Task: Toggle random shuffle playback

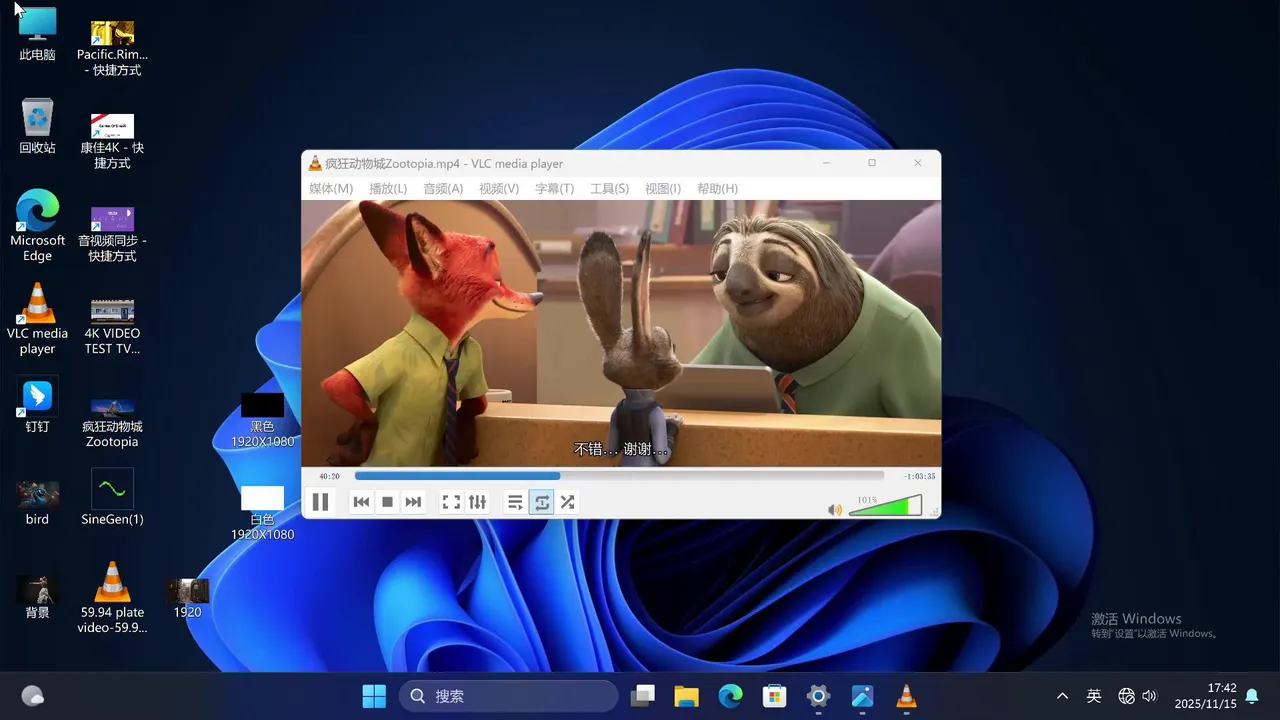Action: 567,502
